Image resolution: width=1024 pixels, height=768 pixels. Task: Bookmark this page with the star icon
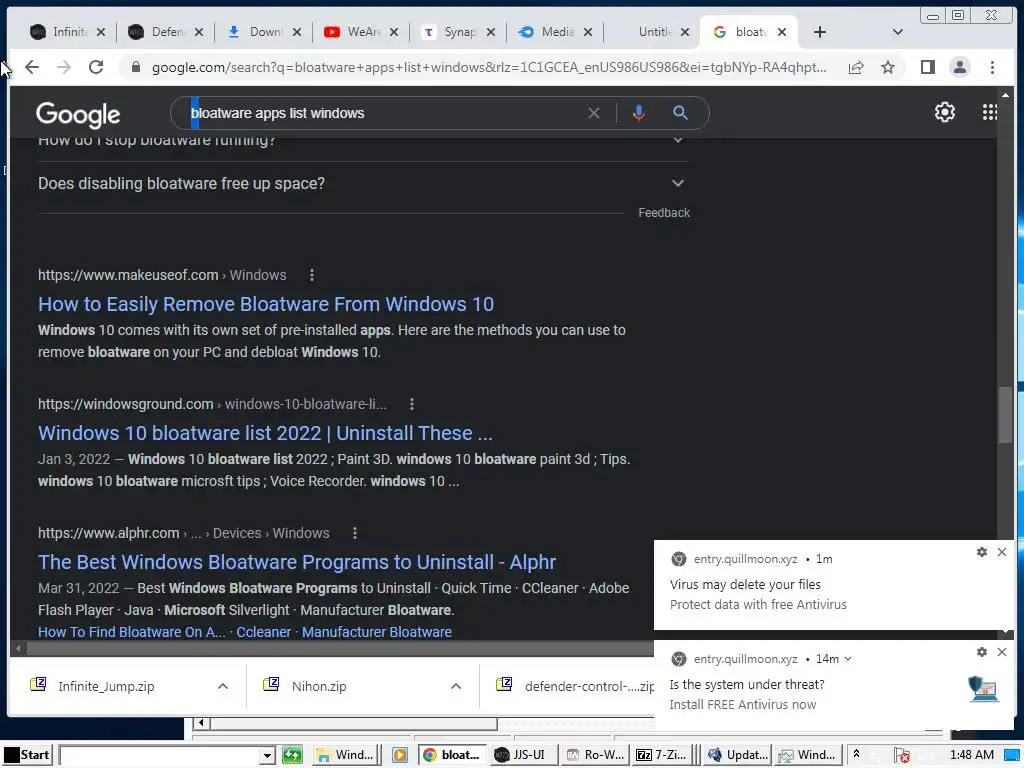pos(888,67)
